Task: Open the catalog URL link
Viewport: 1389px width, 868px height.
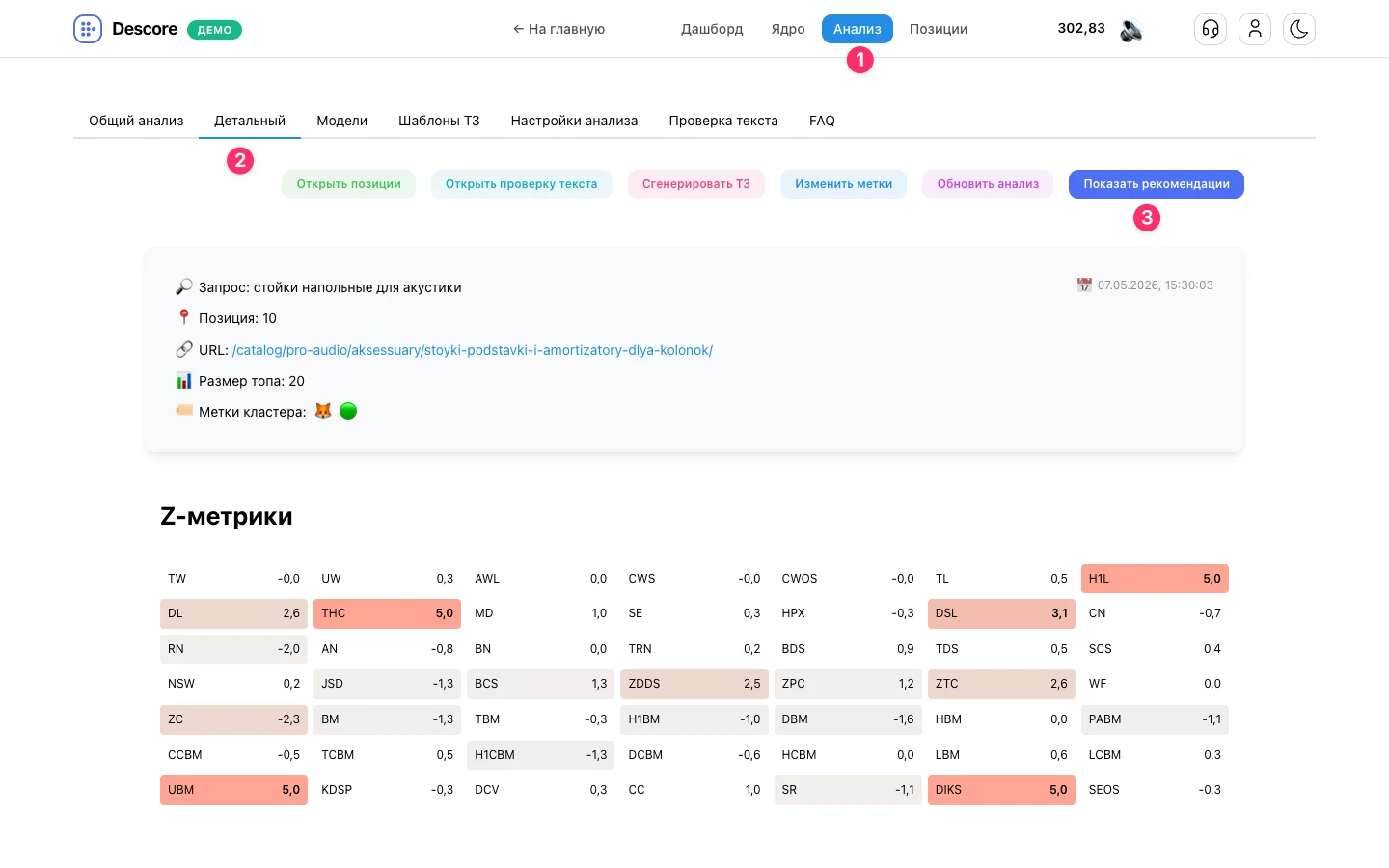Action: [x=473, y=350]
